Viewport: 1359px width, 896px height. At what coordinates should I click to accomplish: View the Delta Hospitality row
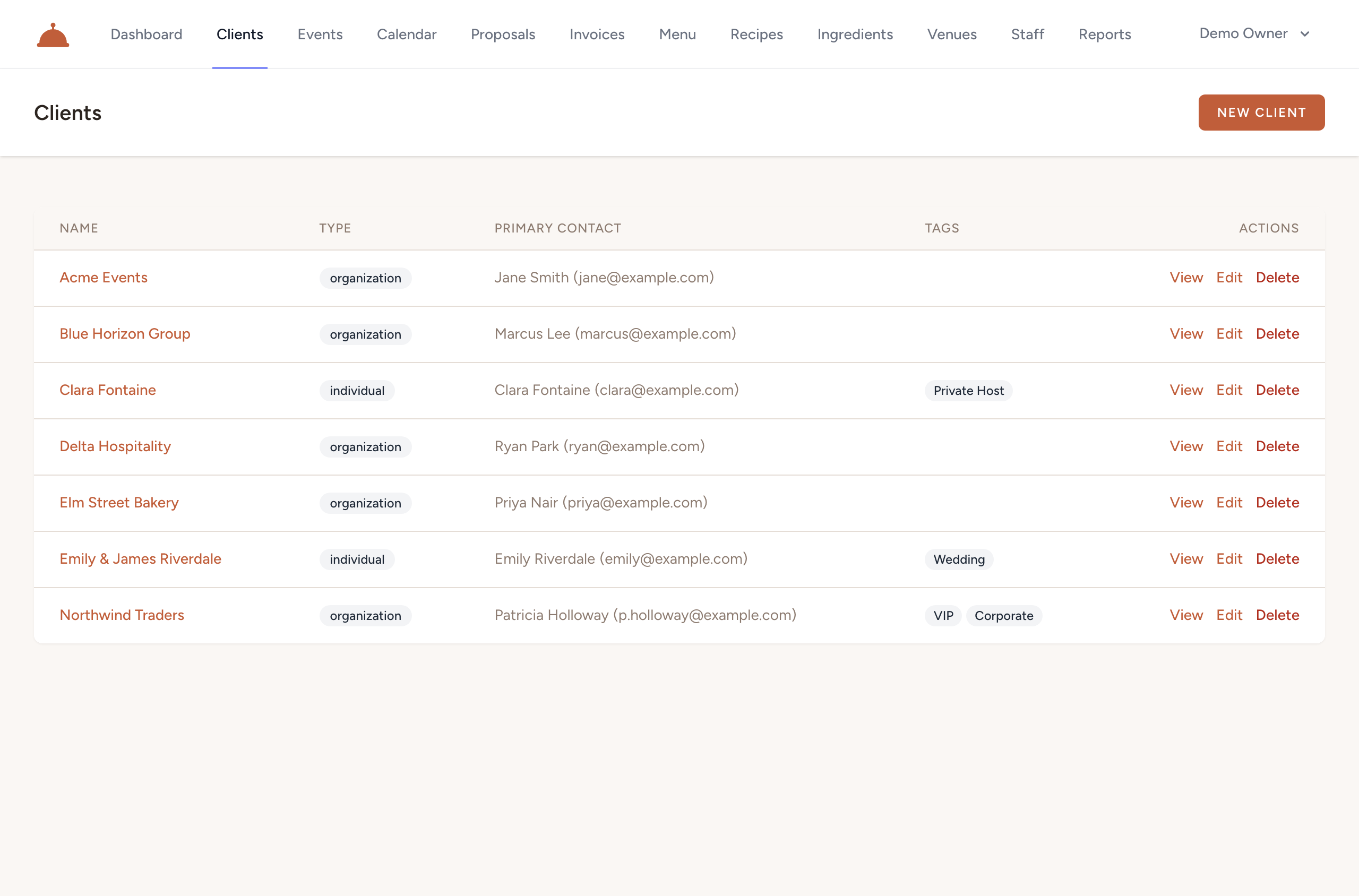click(1186, 446)
